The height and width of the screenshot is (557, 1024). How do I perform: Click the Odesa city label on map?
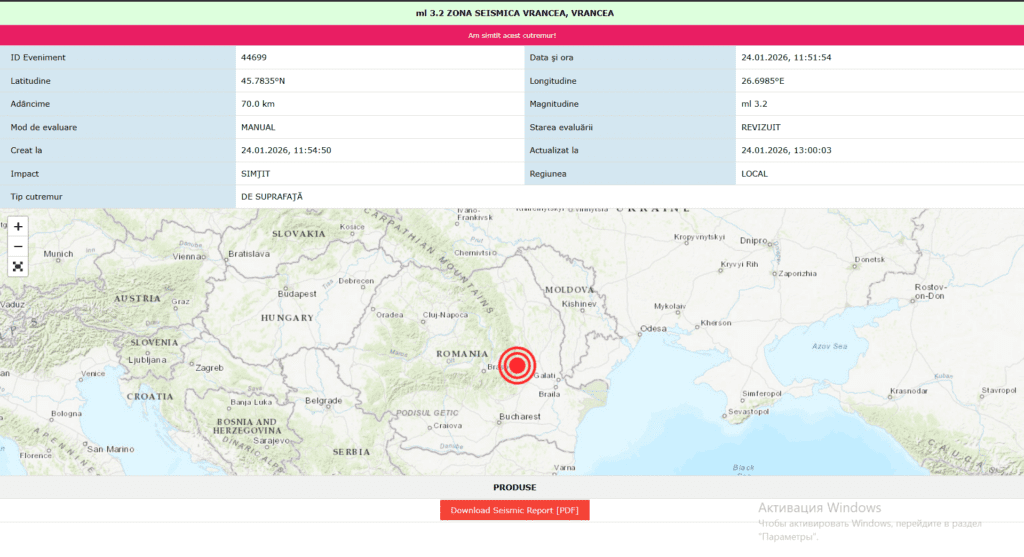pyautogui.click(x=653, y=328)
